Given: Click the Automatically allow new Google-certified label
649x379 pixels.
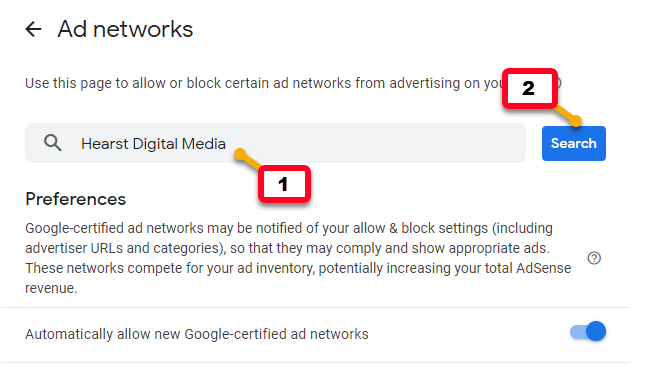Looking at the screenshot, I should coord(197,334).
